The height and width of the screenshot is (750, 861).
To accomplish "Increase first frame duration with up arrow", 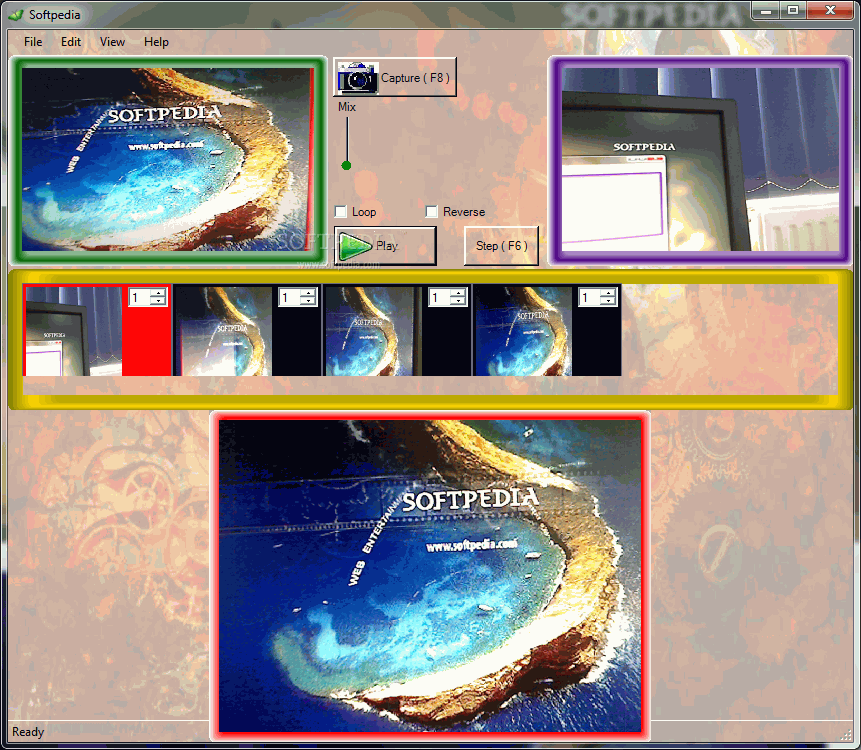I will coord(159,293).
